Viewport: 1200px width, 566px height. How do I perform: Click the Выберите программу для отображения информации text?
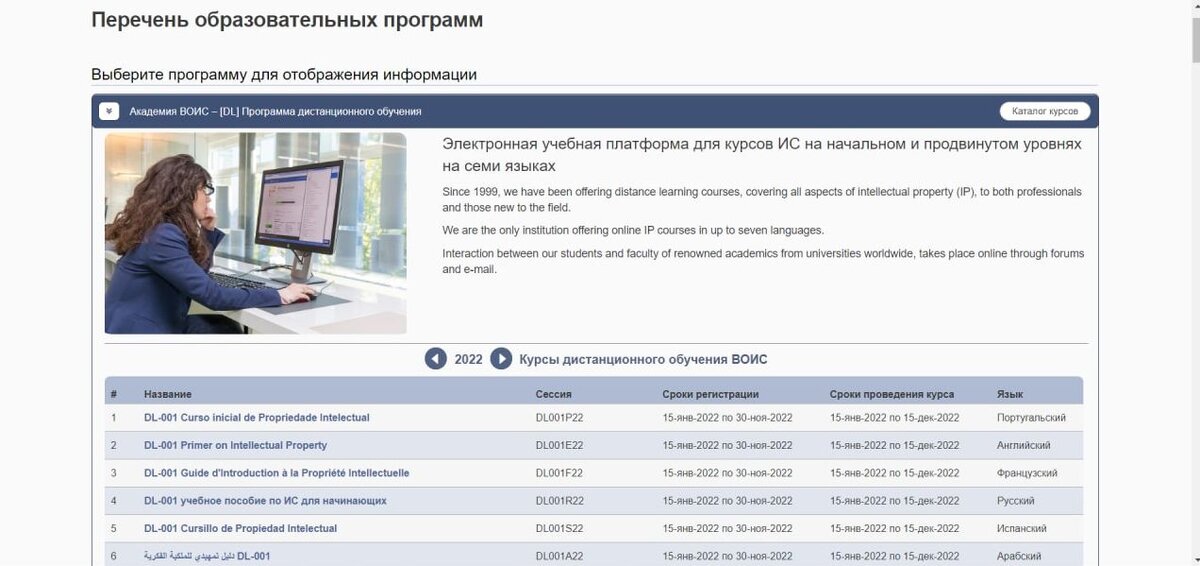pos(284,74)
